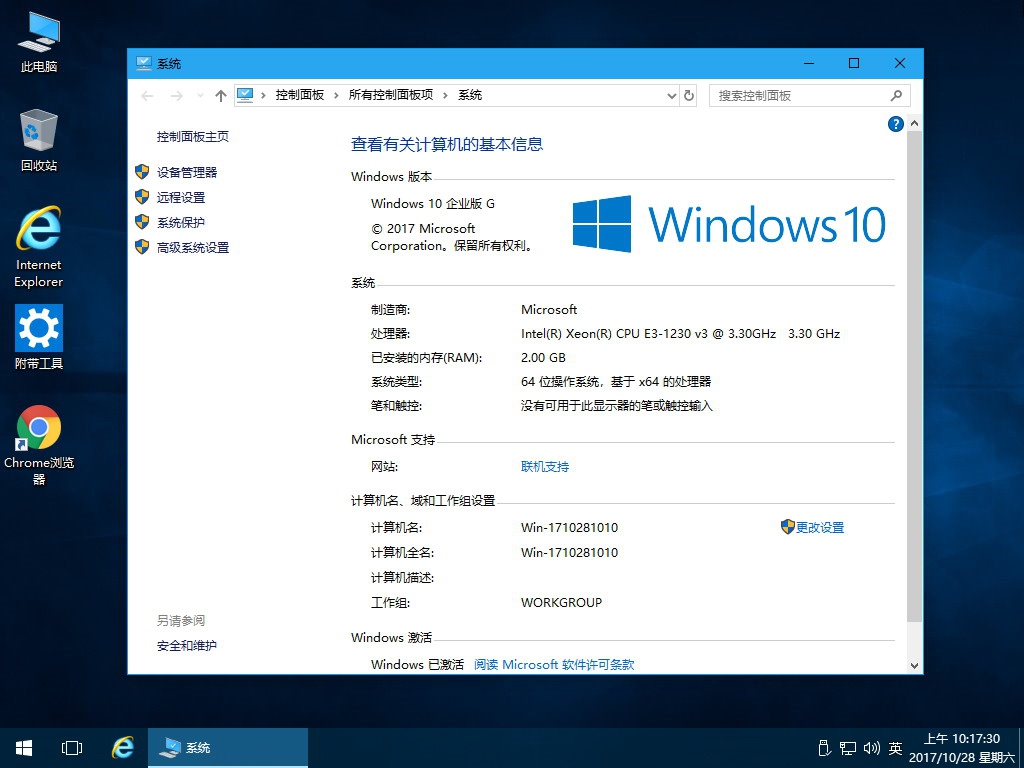Open 系统保护 from the sidebar
Image resolution: width=1024 pixels, height=768 pixels.
[x=181, y=223]
